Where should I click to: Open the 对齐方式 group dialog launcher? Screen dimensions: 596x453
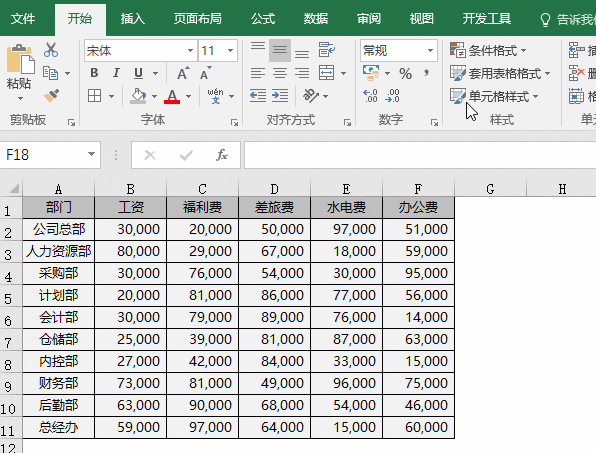point(347,122)
